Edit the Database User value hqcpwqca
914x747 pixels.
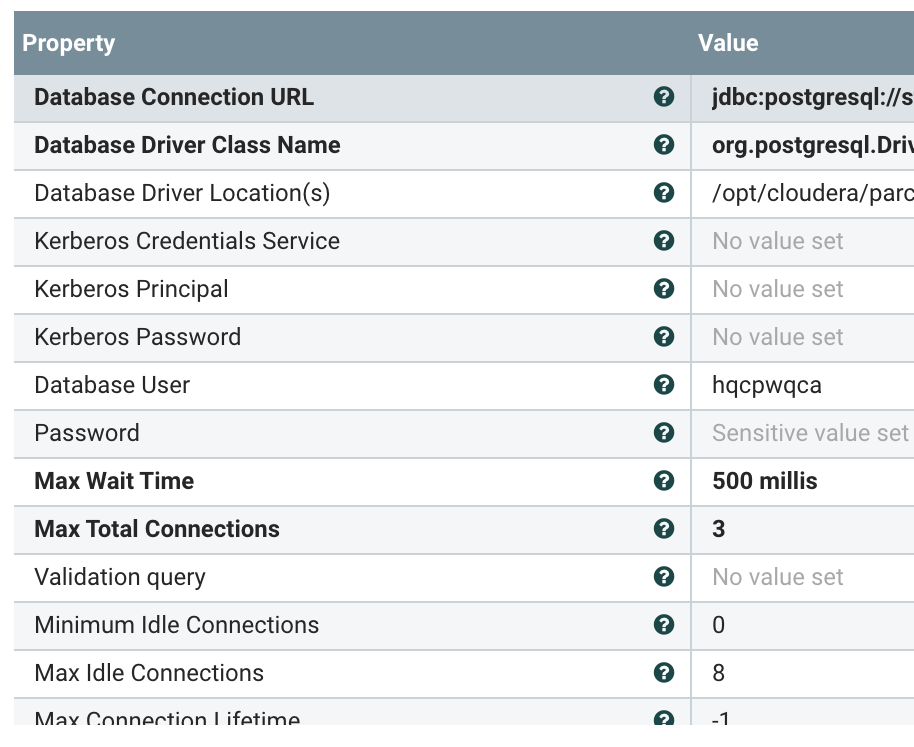(767, 385)
